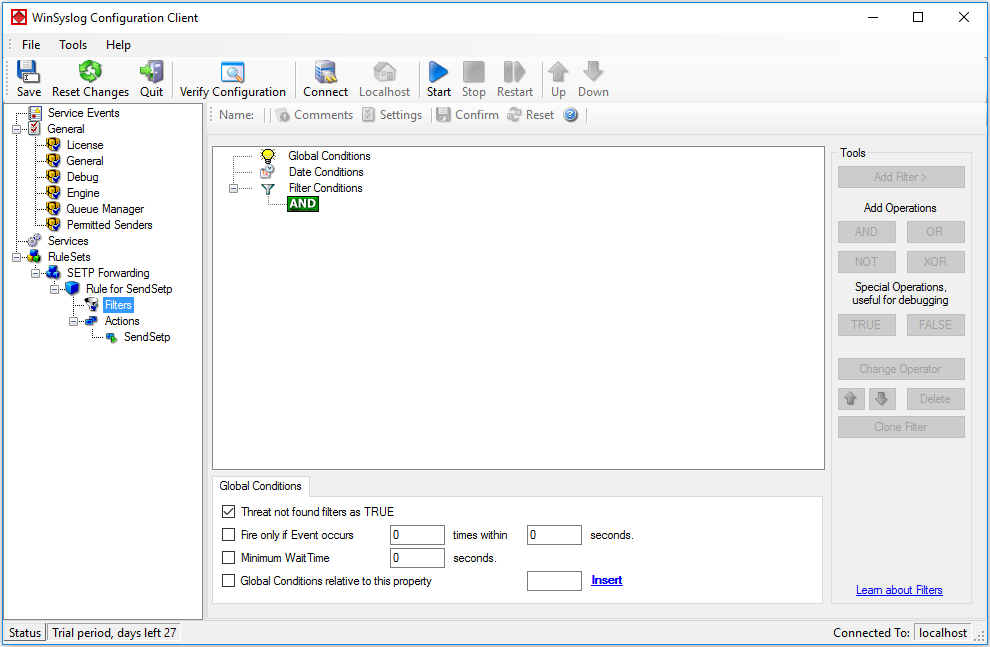Click the AND operation button
990x647 pixels.
tap(866, 232)
